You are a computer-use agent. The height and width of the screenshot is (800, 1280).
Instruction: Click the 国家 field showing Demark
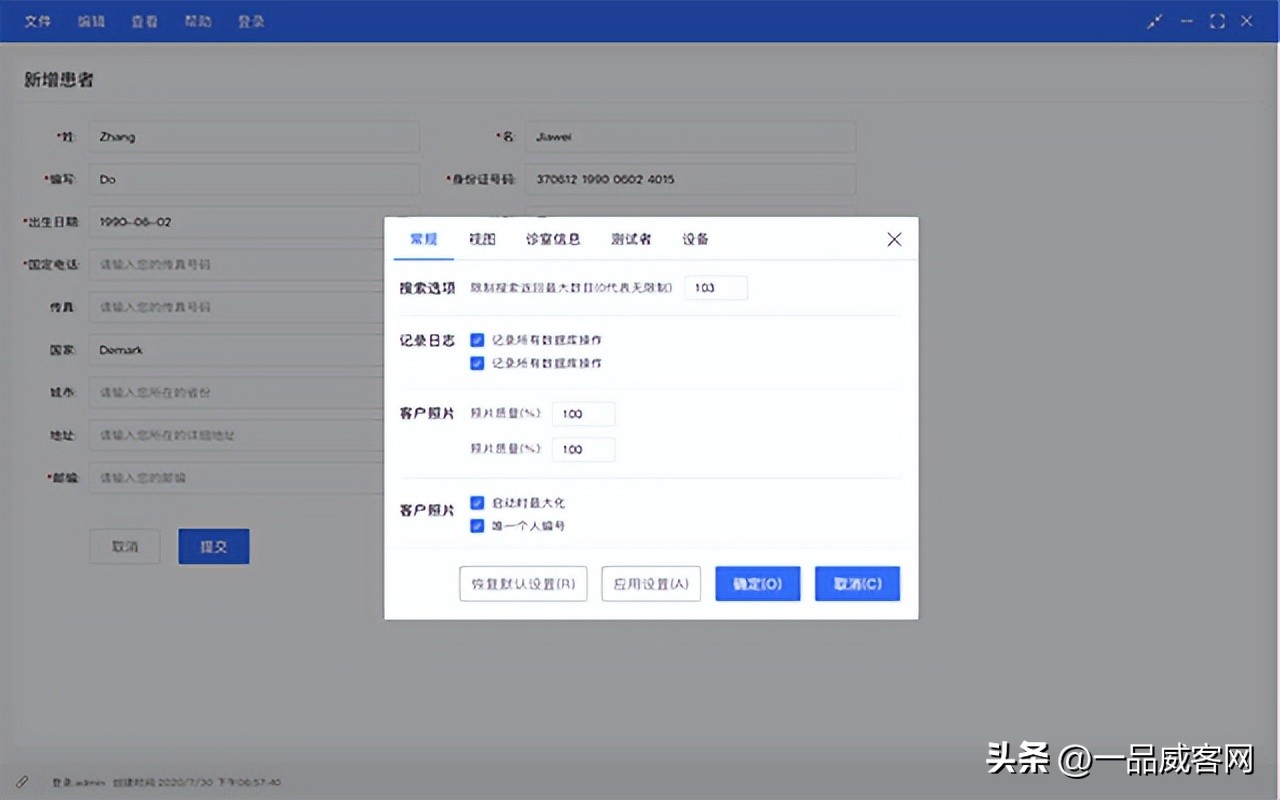[237, 350]
